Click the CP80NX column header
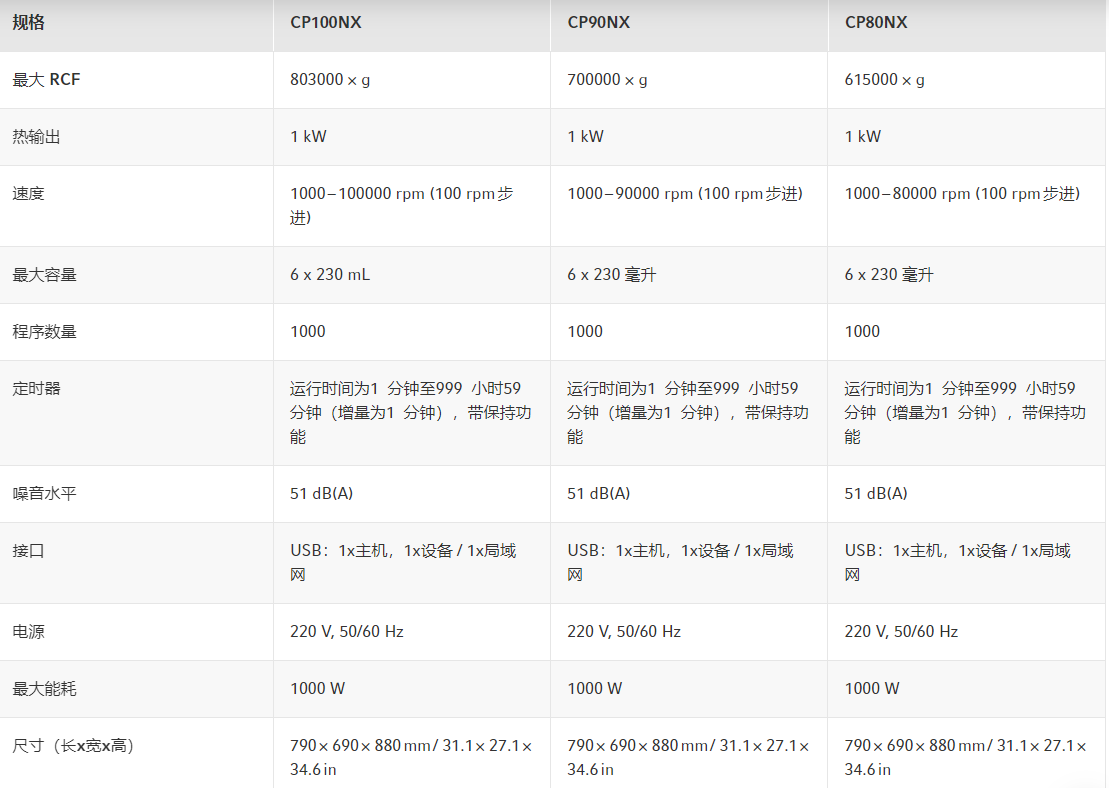The height and width of the screenshot is (788, 1109). [x=876, y=22]
